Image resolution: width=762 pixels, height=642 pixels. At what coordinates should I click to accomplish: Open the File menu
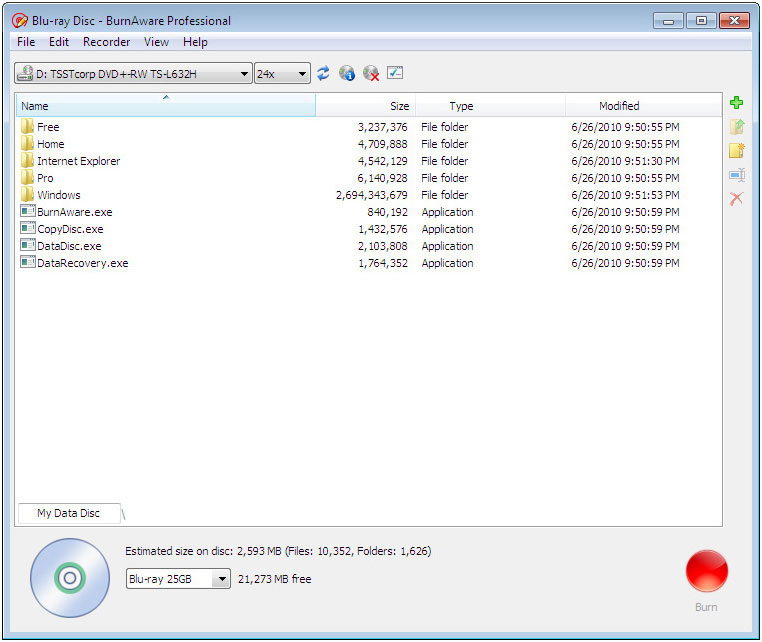(x=26, y=42)
